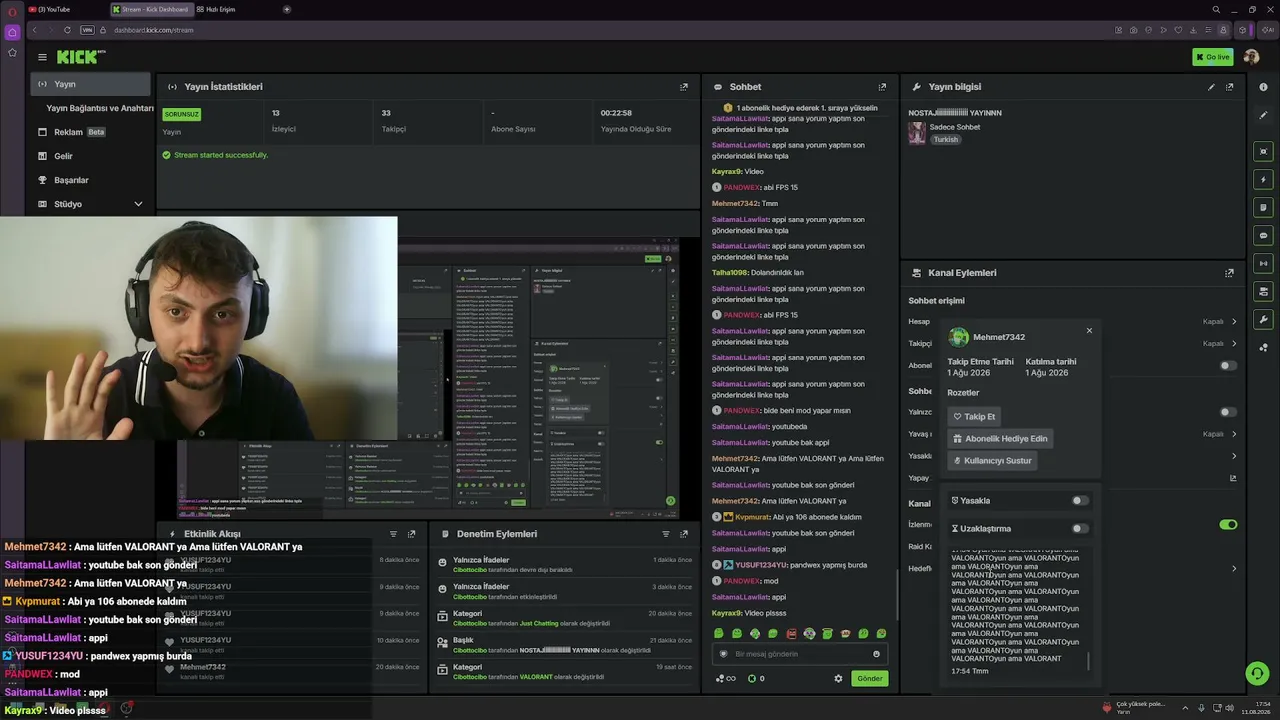
Task: Click the system clock in taskbar
Action: pos(1256,708)
